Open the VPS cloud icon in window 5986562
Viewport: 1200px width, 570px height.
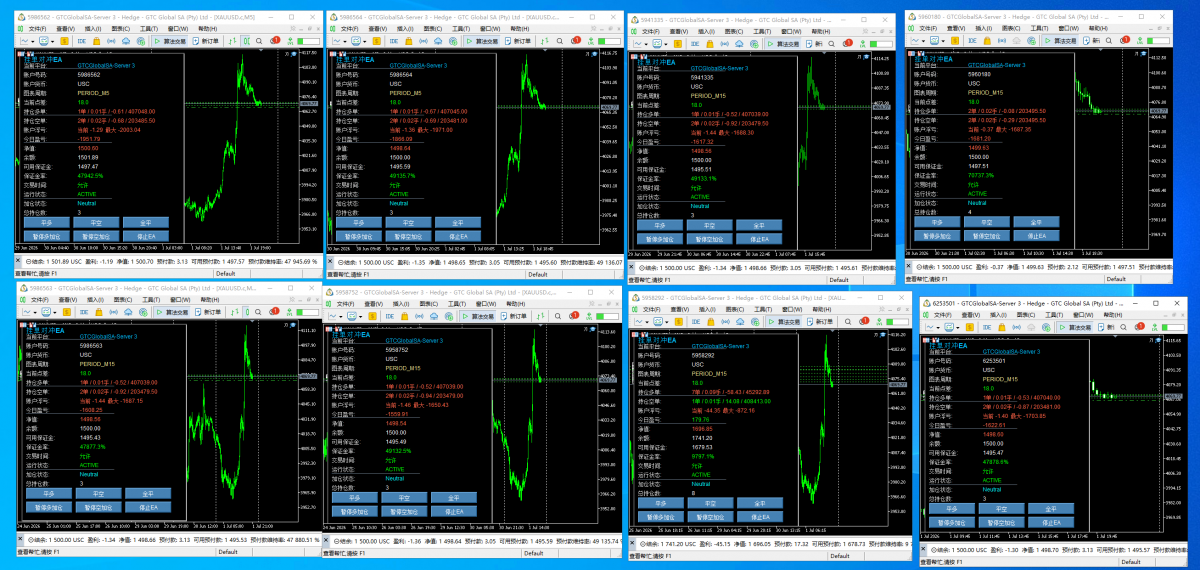pos(126,41)
